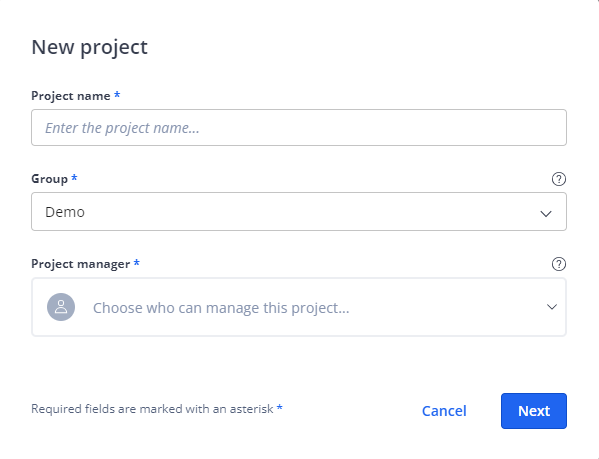Click Cancel to discard the new project
The width and height of the screenshot is (599, 459).
pyautogui.click(x=444, y=411)
